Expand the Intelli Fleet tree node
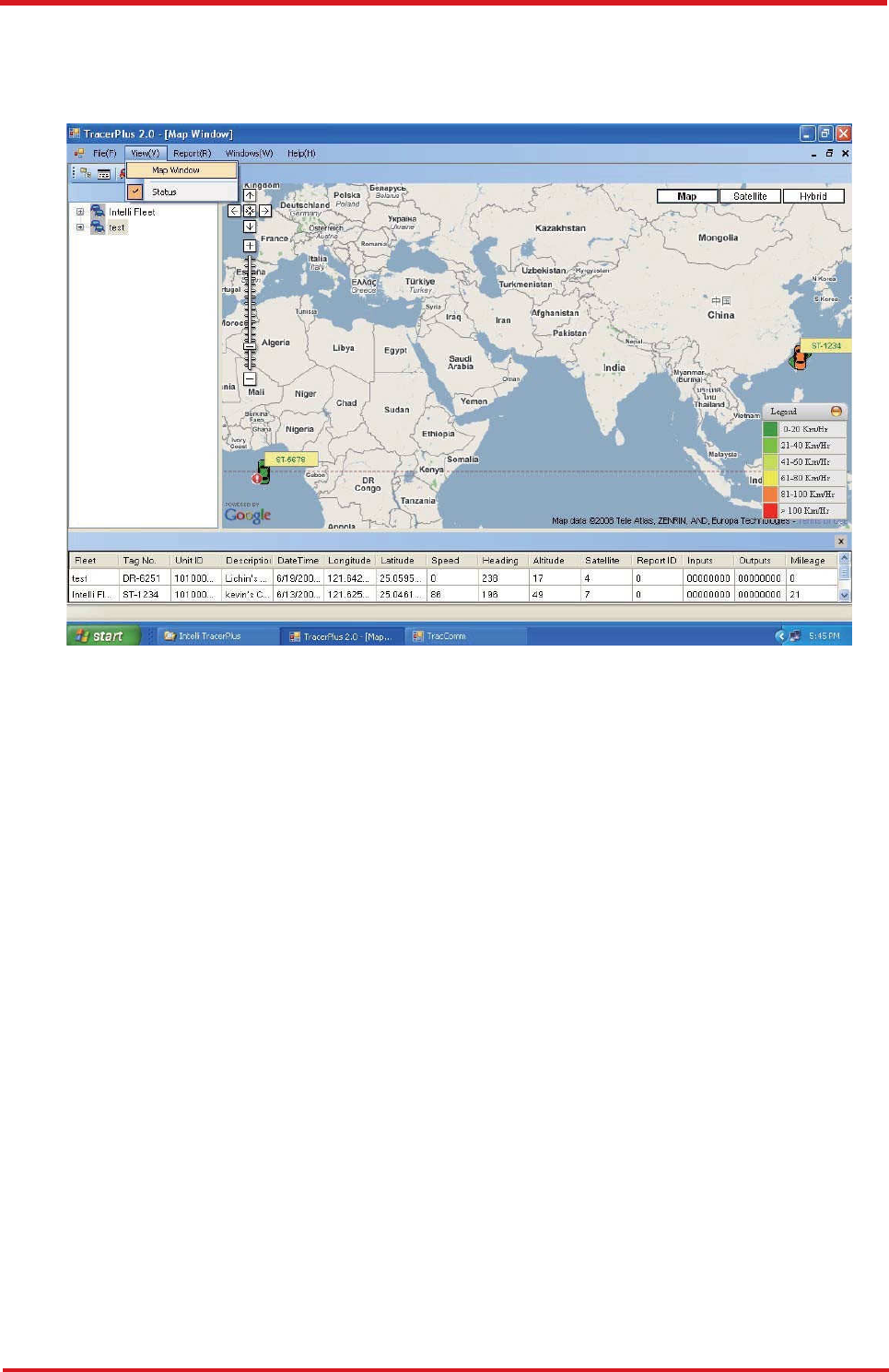Screen dimensions: 889x1372 point(80,212)
